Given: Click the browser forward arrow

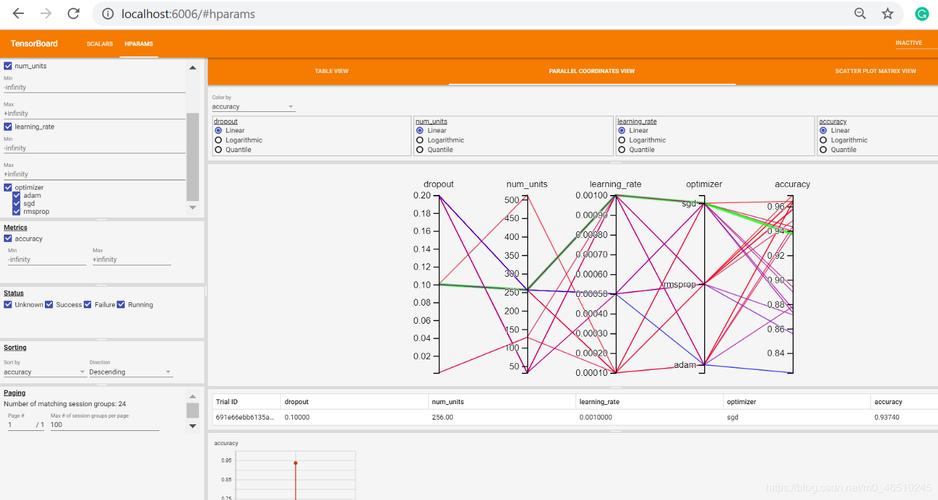Looking at the screenshot, I should coord(46,13).
